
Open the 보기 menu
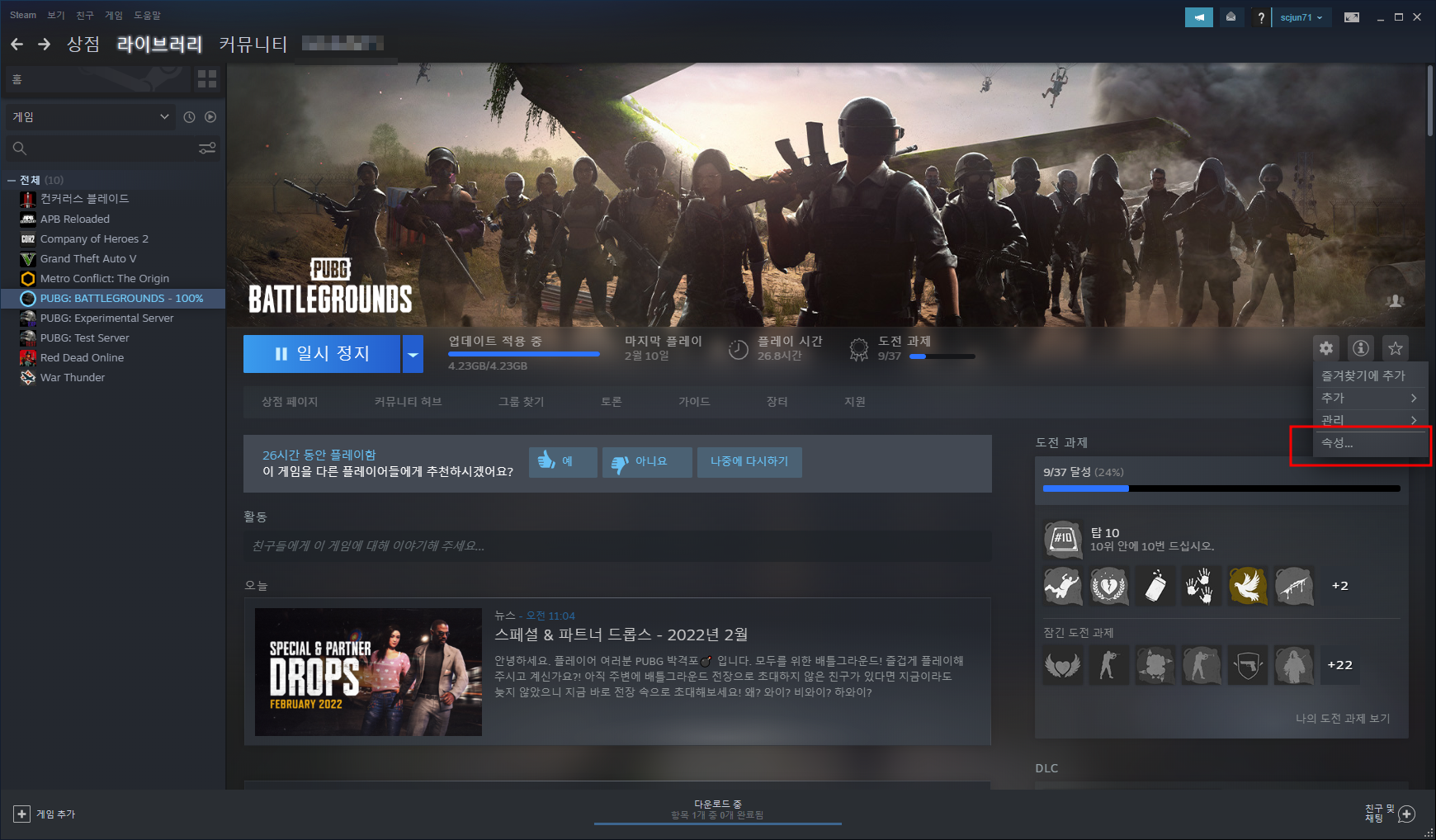(56, 16)
